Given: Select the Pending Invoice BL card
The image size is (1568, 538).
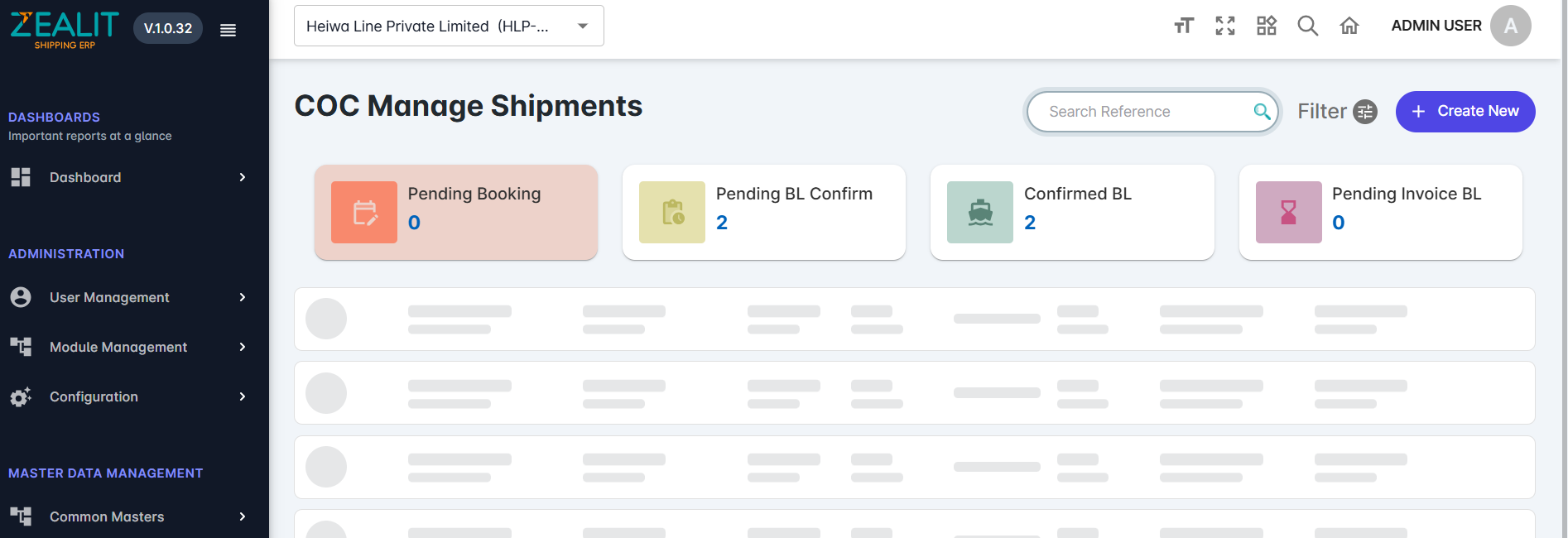Looking at the screenshot, I should click(1381, 212).
